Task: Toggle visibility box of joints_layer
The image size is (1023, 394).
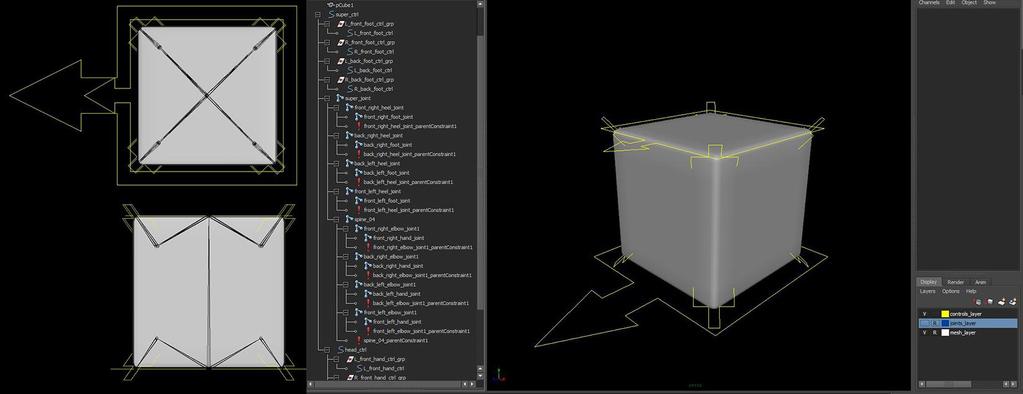Action: tap(924, 324)
